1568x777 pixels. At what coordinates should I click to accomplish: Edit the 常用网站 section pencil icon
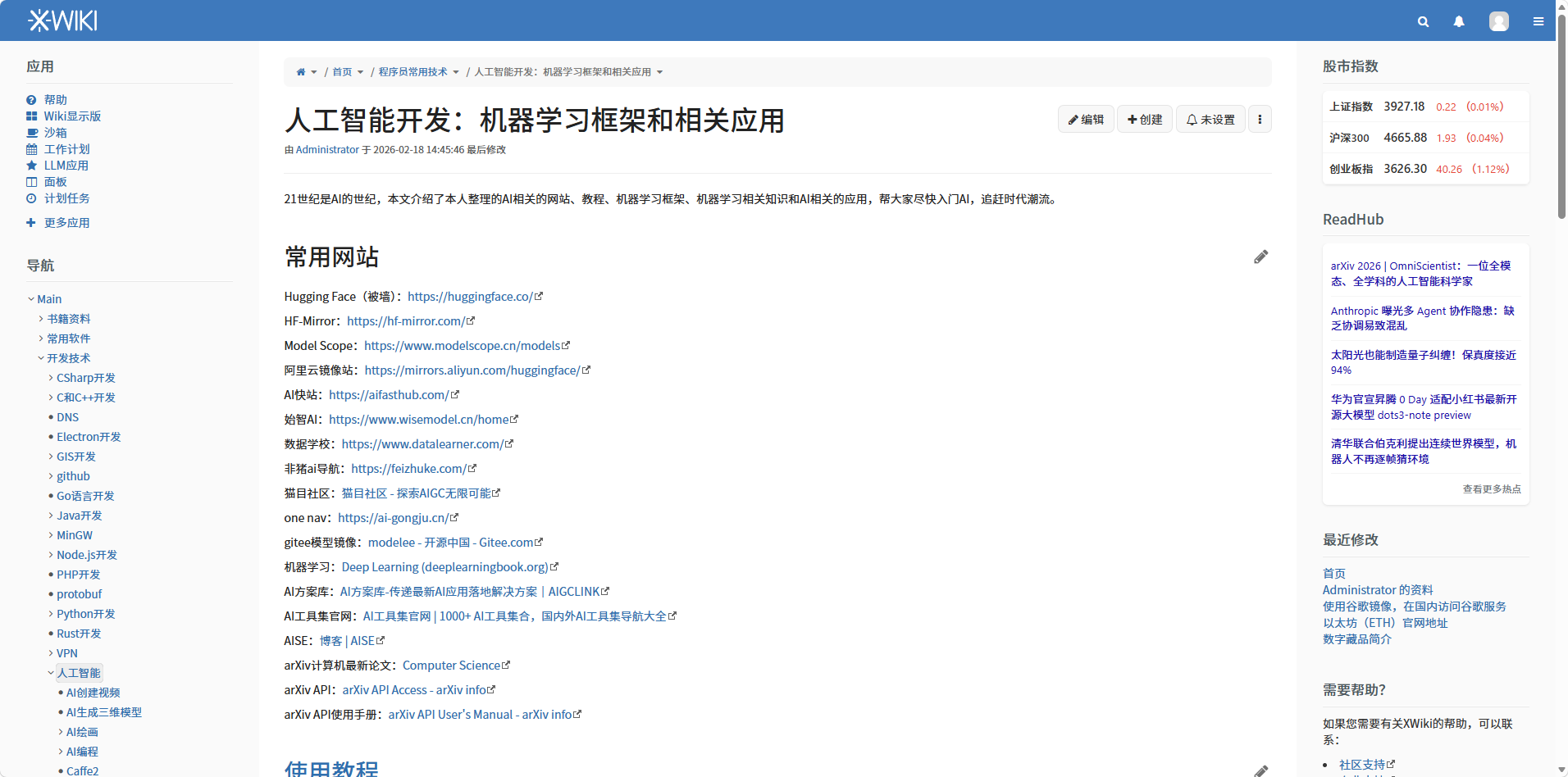[1261, 257]
